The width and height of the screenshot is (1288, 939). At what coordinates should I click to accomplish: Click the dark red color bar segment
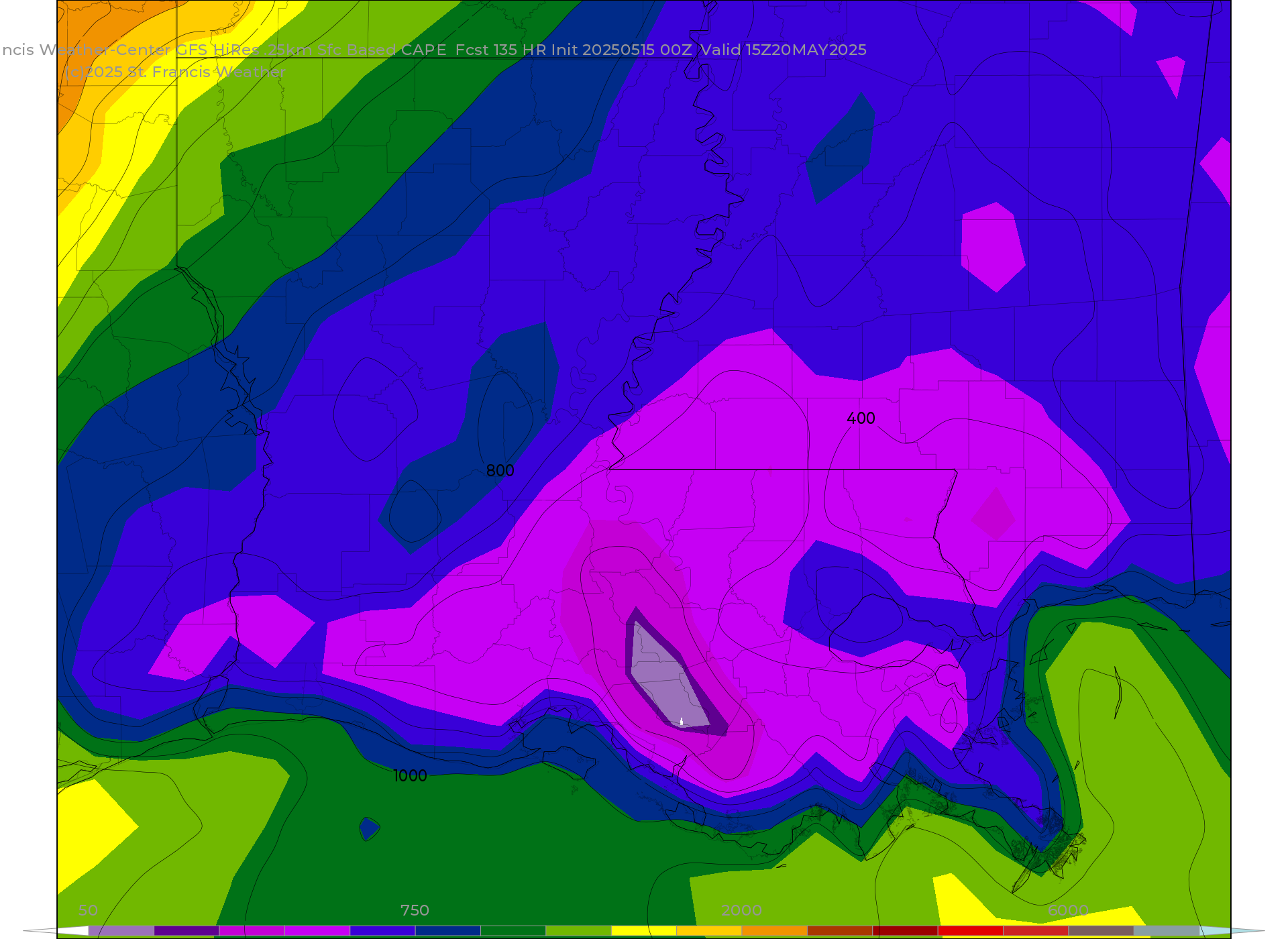[905, 931]
